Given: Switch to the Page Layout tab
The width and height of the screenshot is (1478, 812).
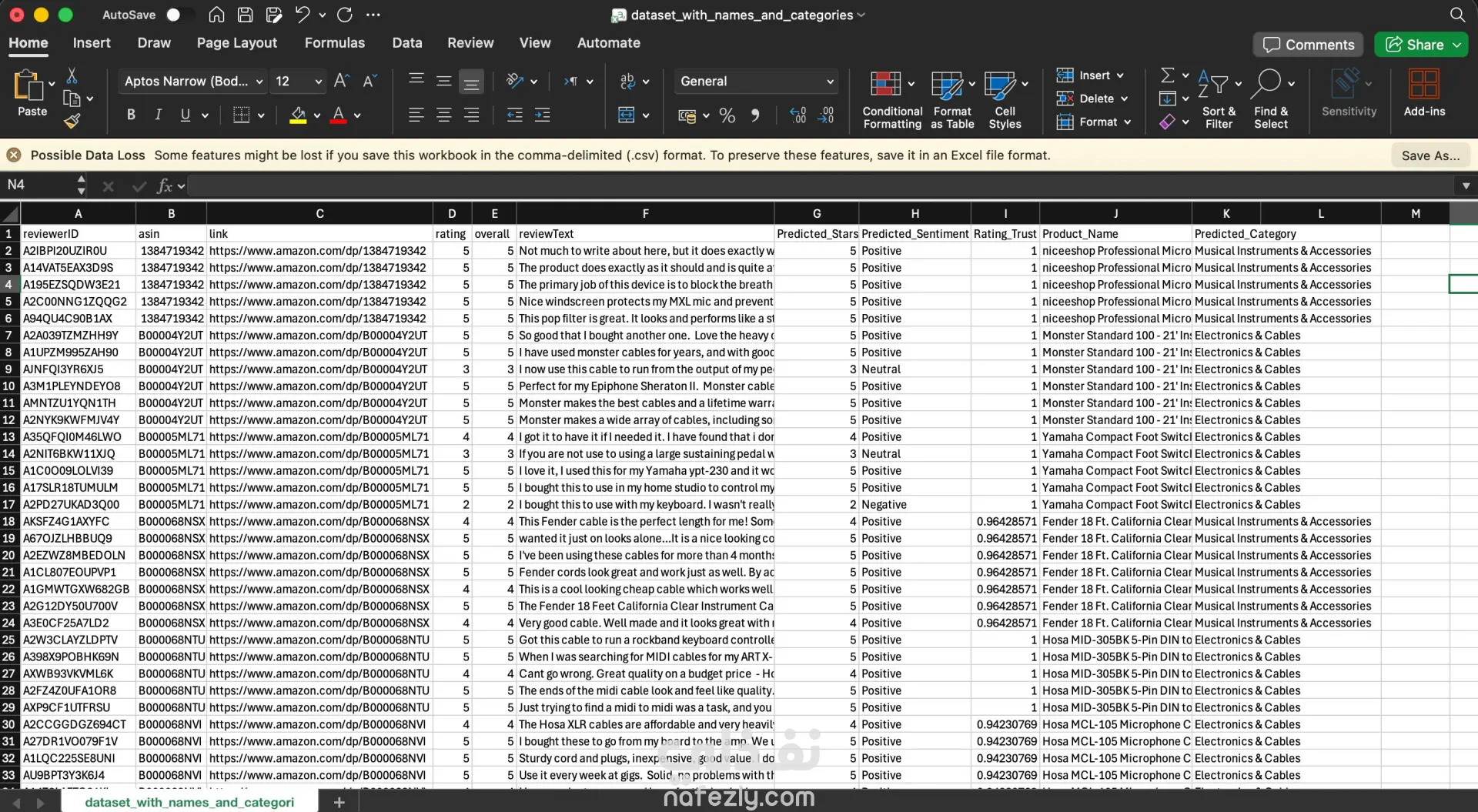Looking at the screenshot, I should pos(236,43).
